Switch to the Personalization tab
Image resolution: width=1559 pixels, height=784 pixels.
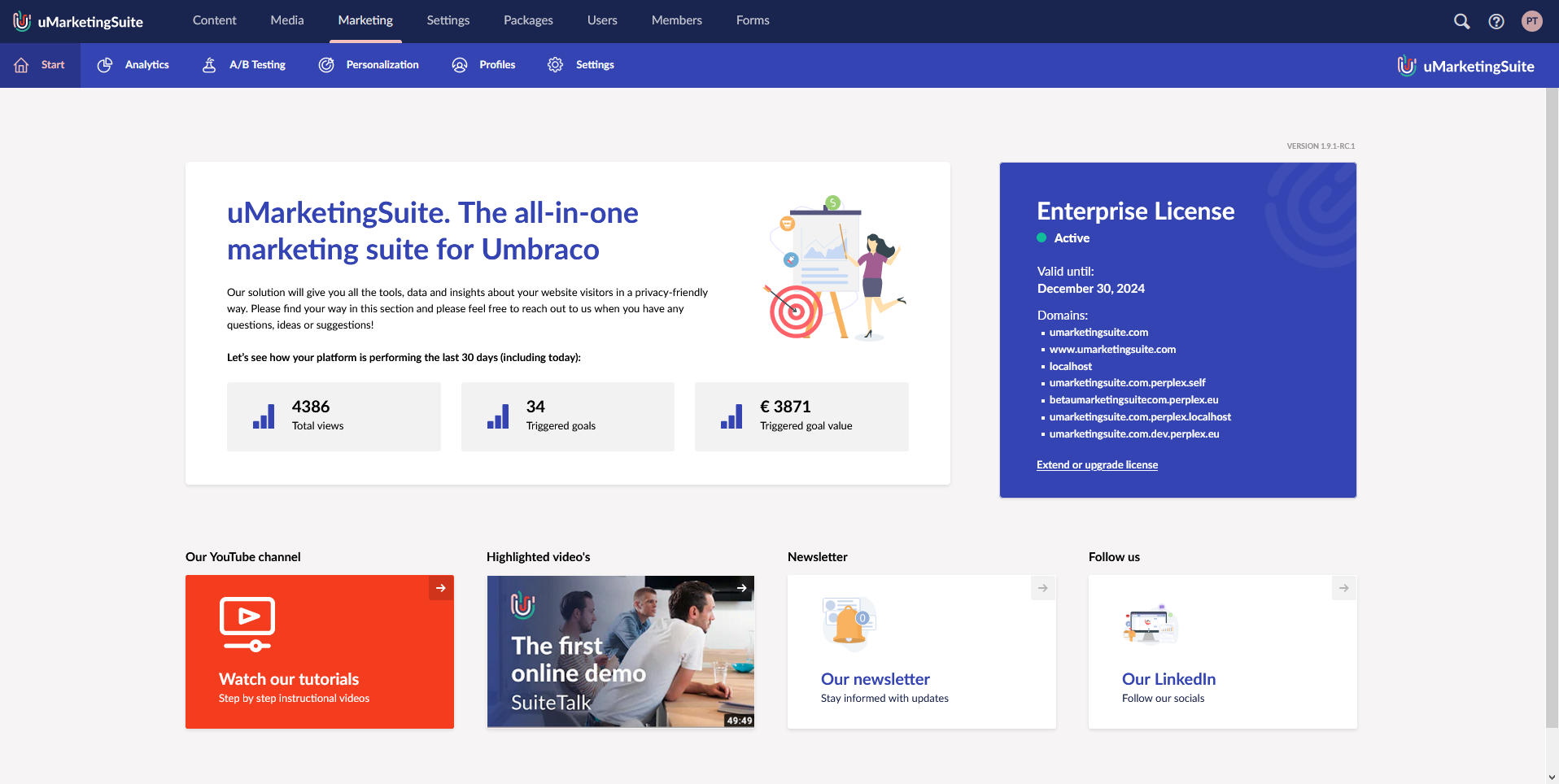369,65
